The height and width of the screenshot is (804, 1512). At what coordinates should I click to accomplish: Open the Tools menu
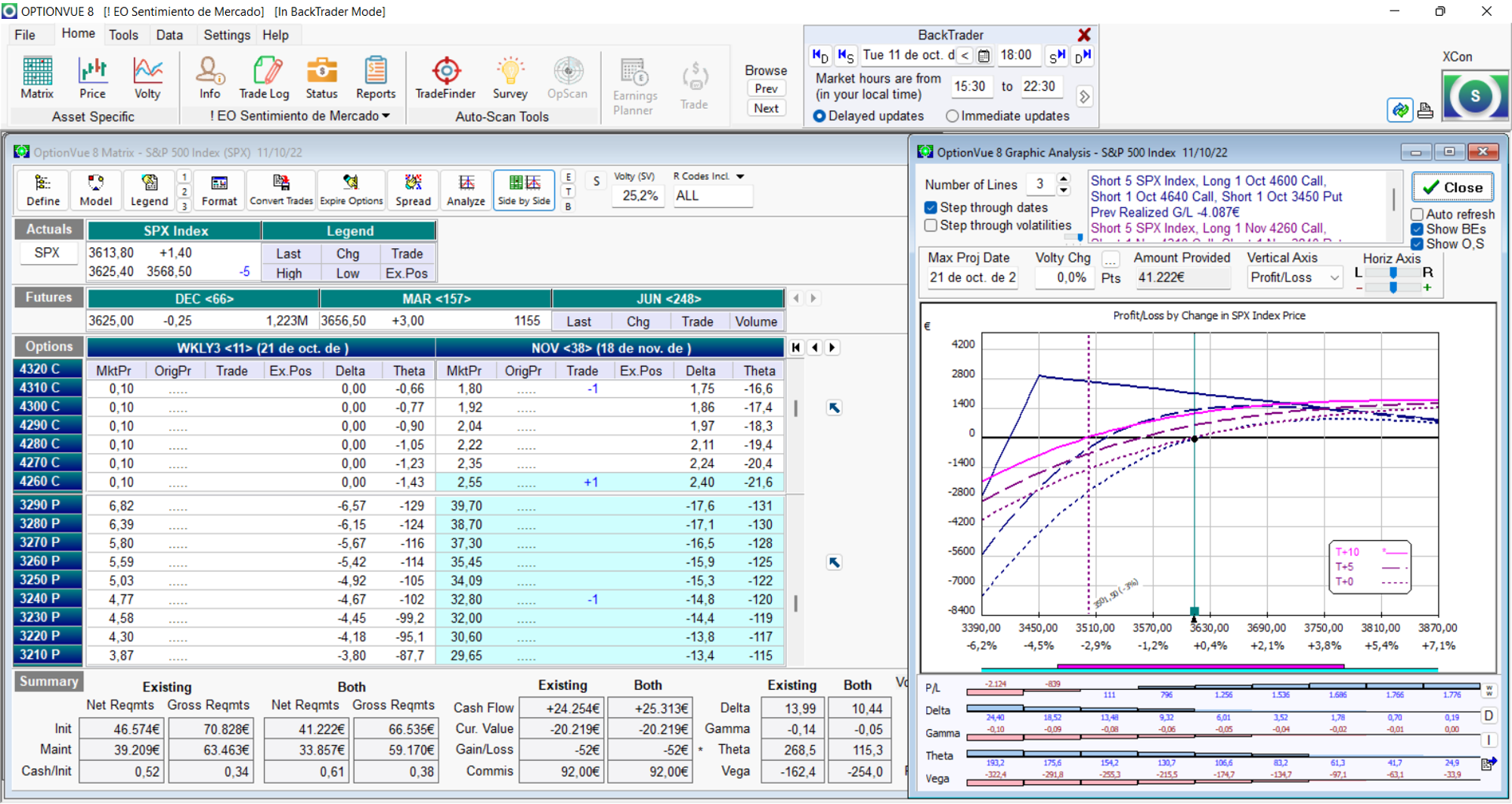point(124,35)
